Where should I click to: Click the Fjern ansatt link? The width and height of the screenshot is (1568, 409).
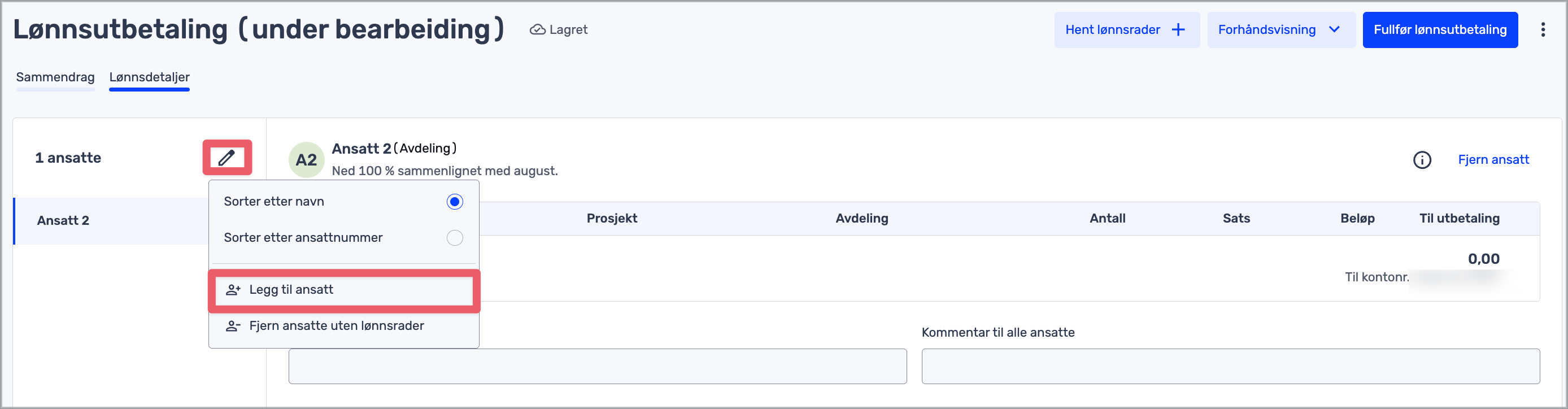click(x=1493, y=160)
